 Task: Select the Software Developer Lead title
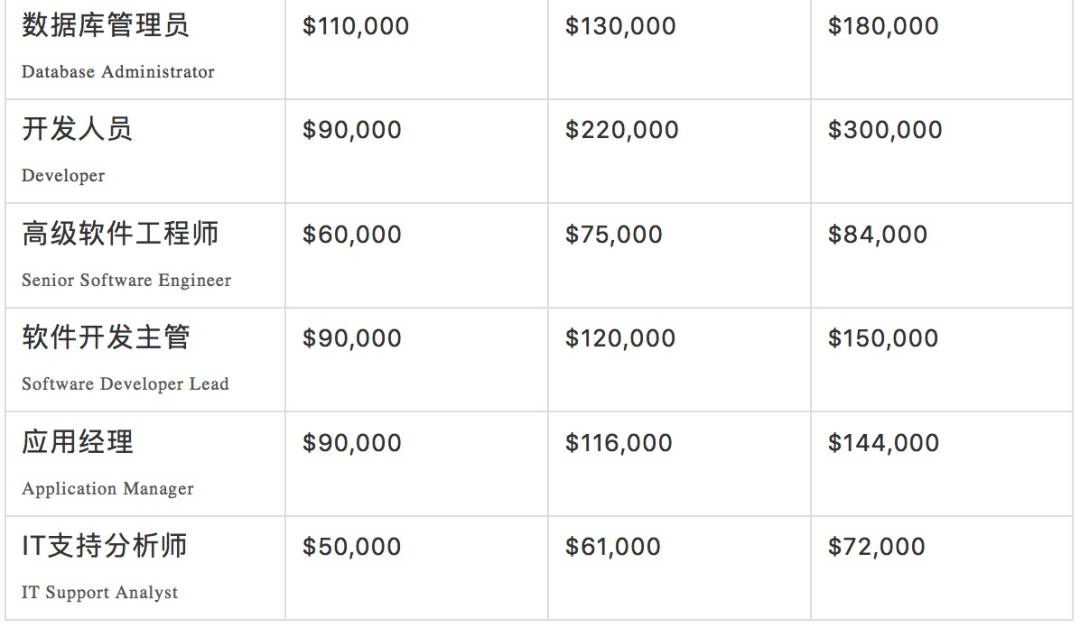[x=125, y=384]
